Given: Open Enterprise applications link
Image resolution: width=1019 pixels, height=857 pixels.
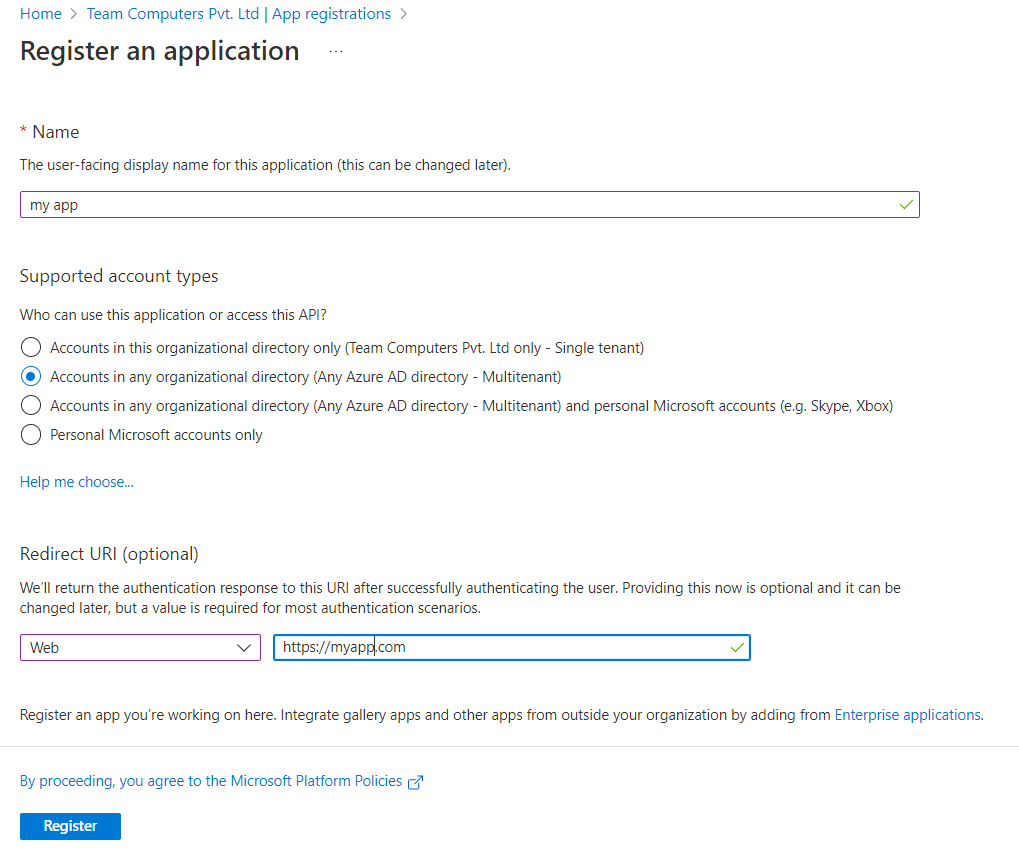Looking at the screenshot, I should (908, 715).
